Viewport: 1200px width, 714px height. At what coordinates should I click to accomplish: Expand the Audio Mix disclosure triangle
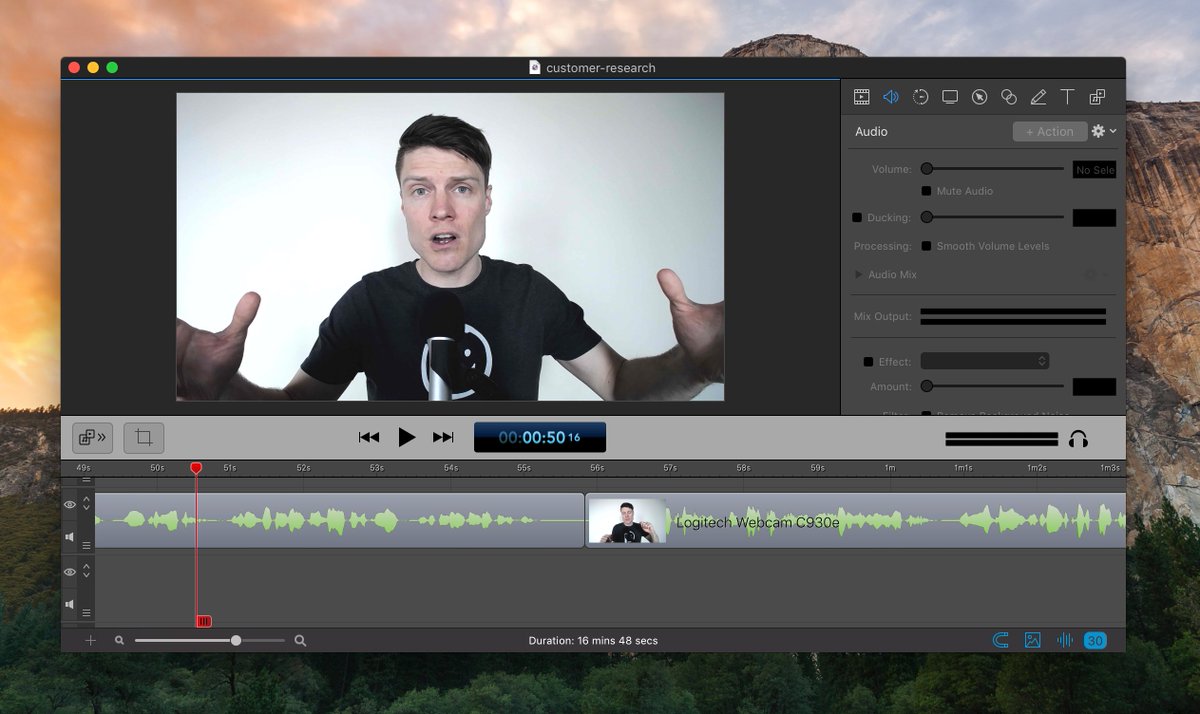pos(858,274)
